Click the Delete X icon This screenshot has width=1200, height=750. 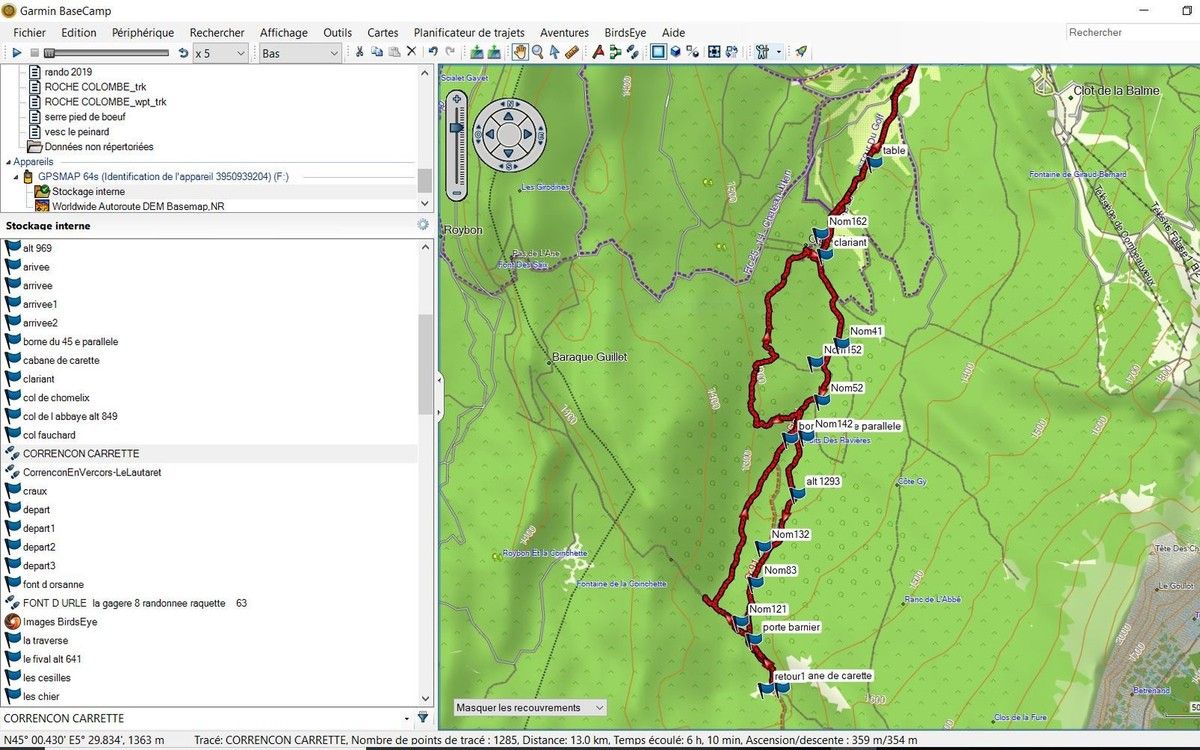(411, 53)
